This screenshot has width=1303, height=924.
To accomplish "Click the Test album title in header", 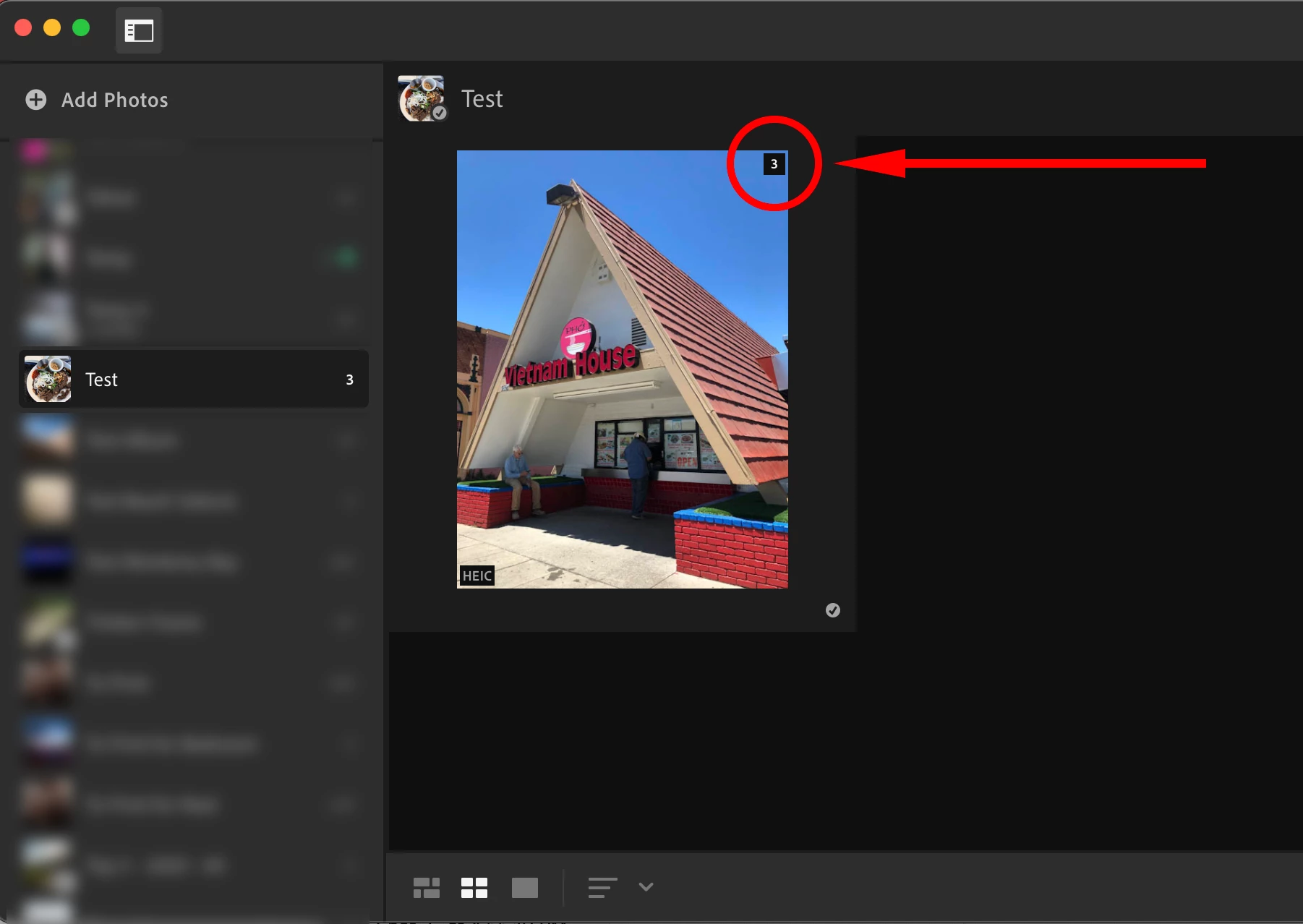I will [482, 99].
